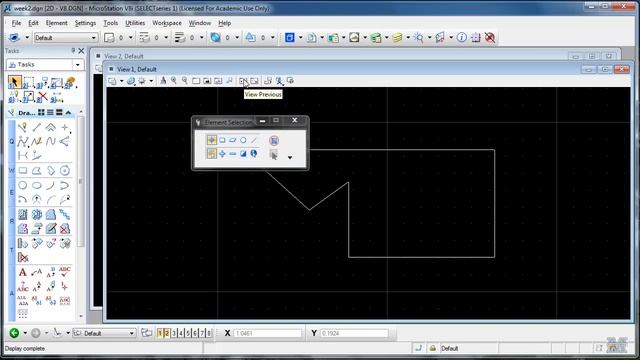Collapse the Drawing task chevron
Image resolution: width=640 pixels, height=360 pixels.
[68, 112]
